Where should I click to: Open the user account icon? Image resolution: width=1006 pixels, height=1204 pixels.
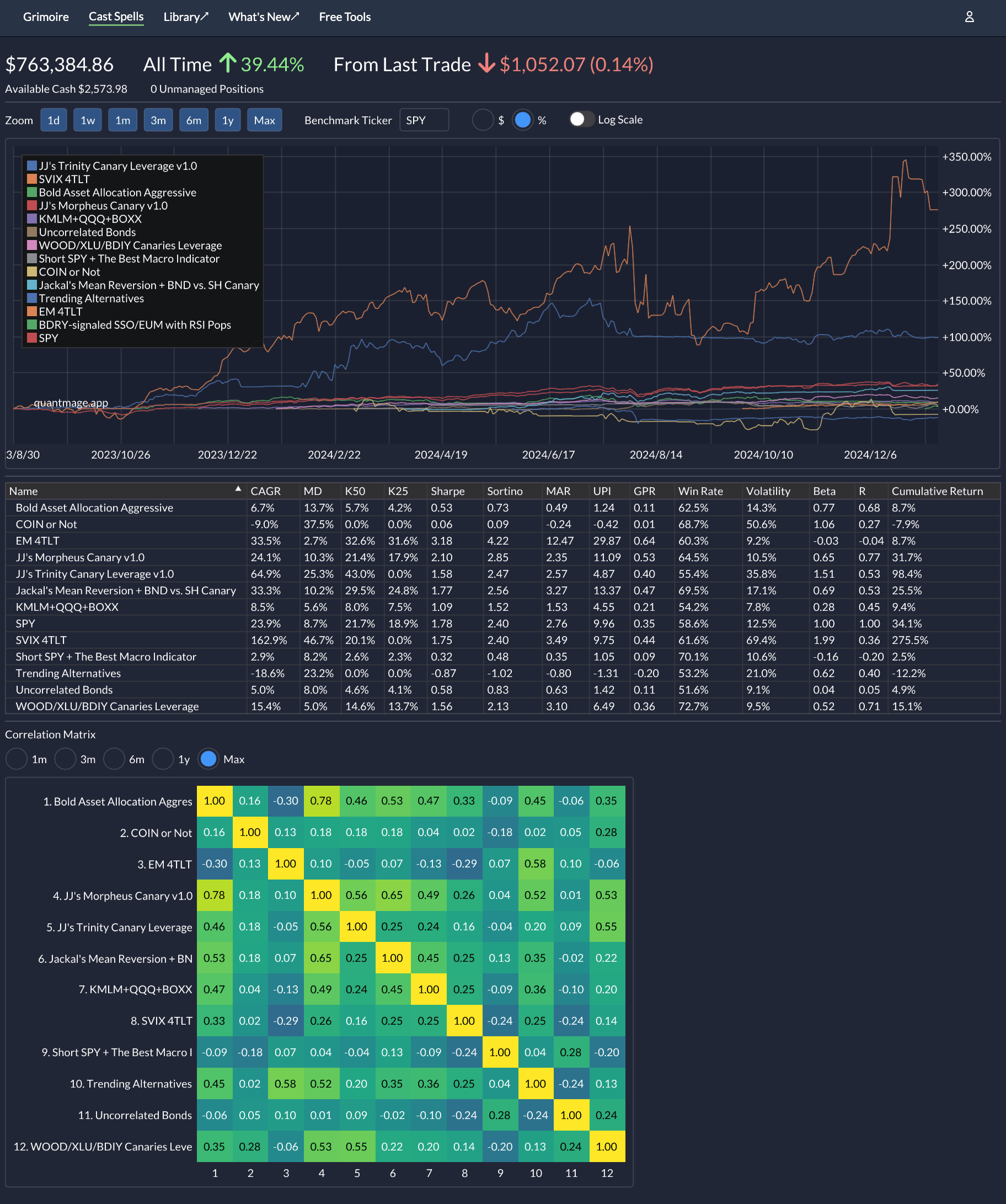[x=968, y=17]
